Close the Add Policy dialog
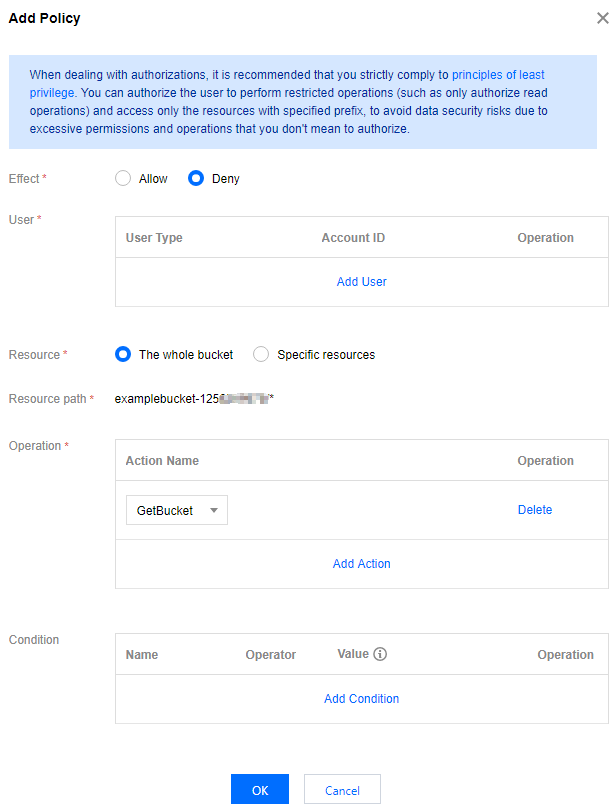Screen dimensions: 614x812 pos(601,19)
